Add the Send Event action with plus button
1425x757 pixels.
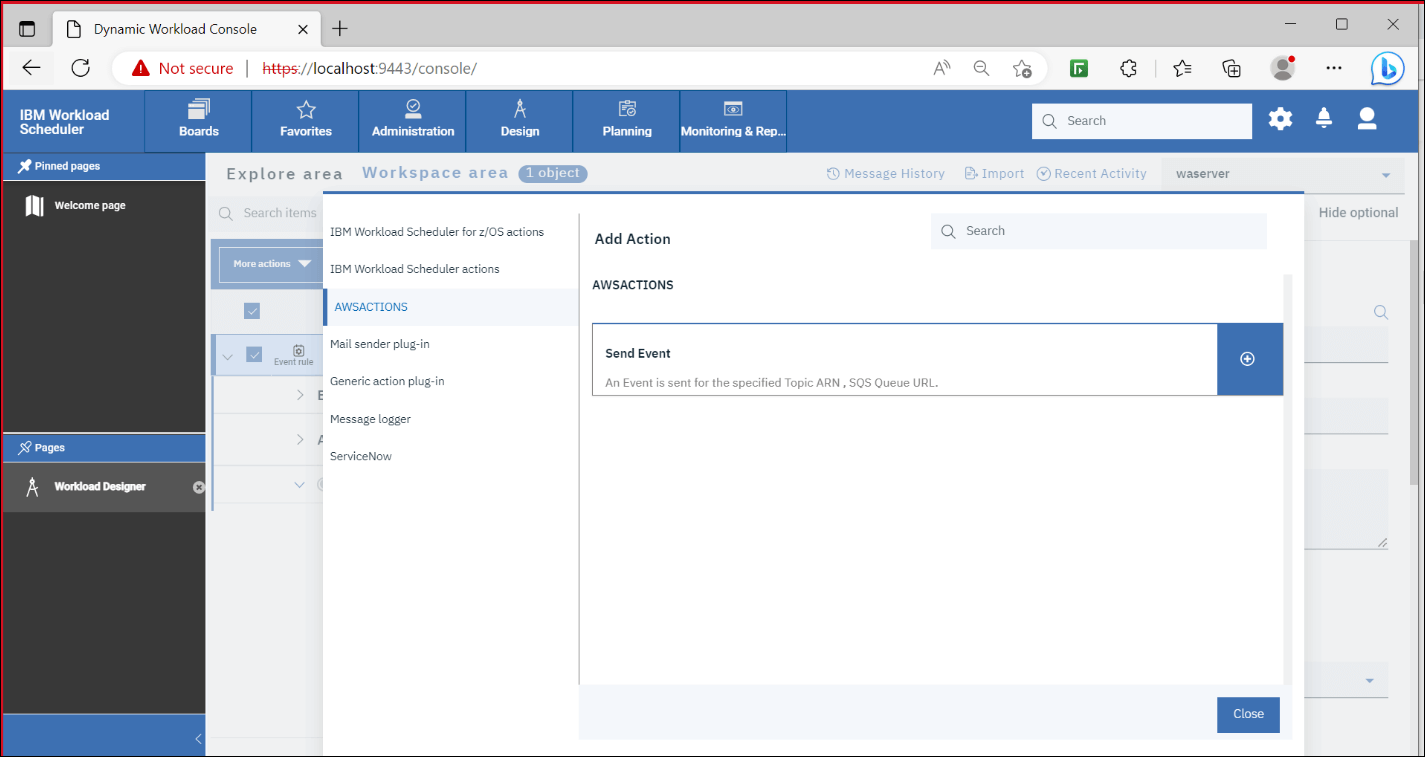point(1248,359)
